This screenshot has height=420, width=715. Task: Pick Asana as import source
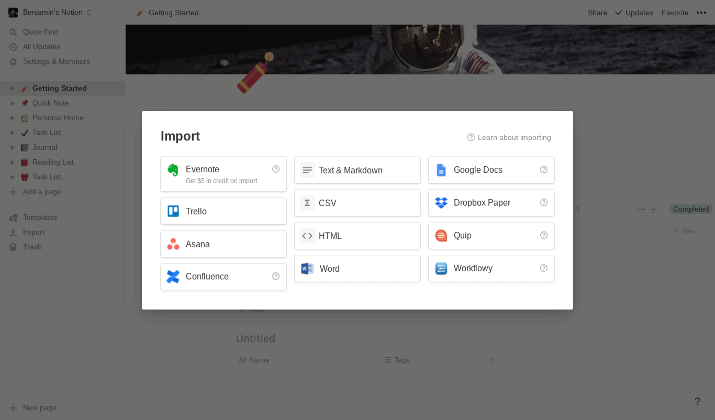click(223, 244)
